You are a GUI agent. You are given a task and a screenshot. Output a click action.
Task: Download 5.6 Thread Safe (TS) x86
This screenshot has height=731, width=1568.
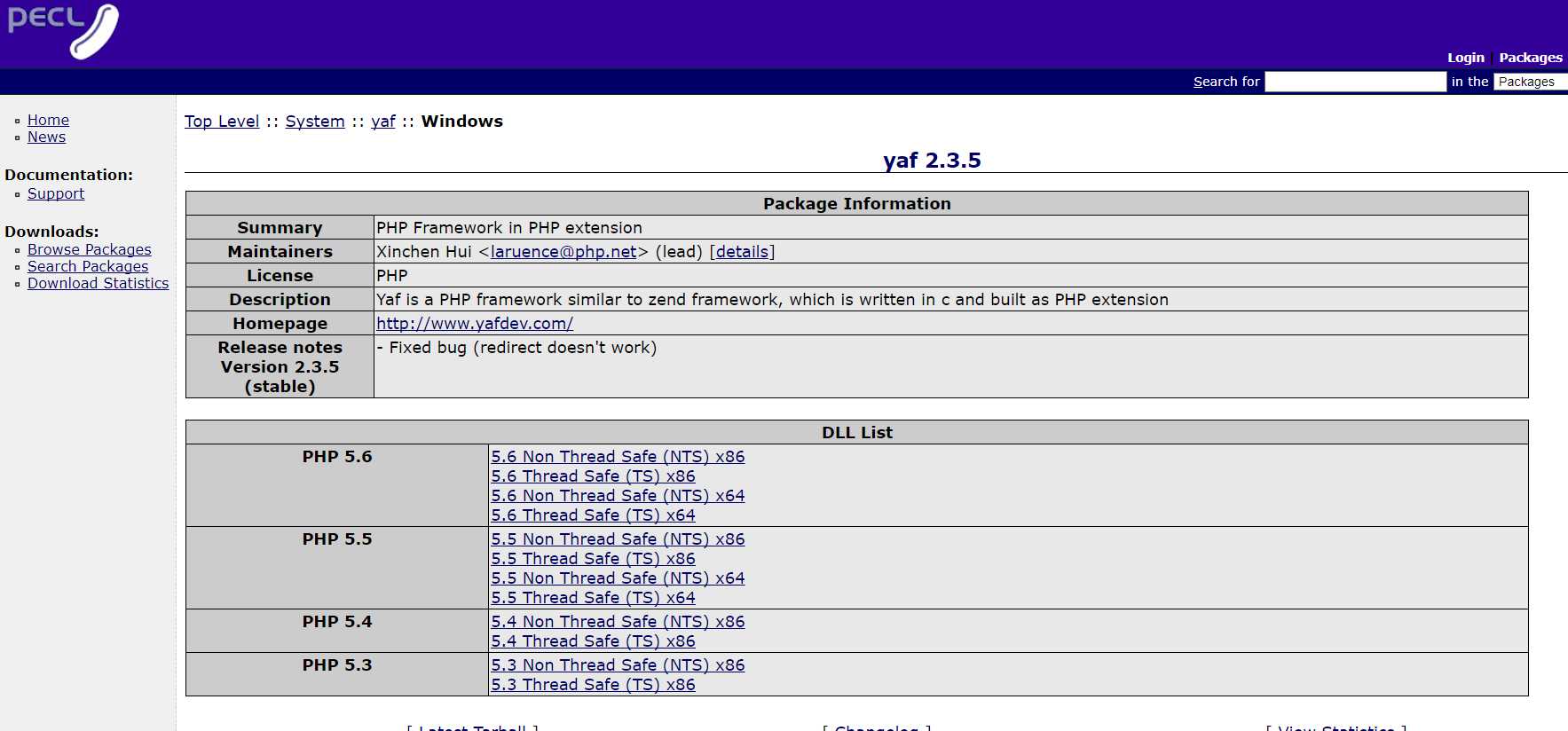coord(593,476)
